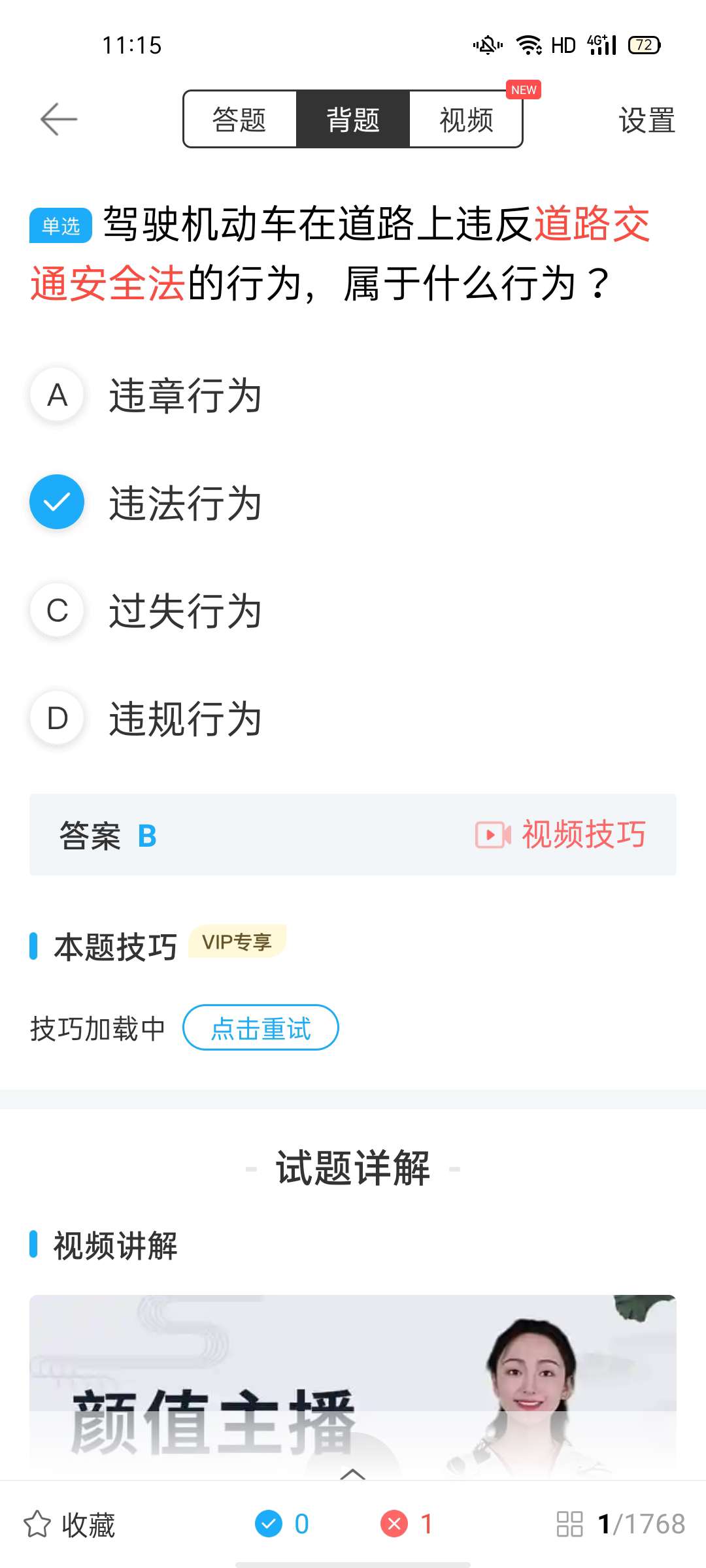706x1568 pixels.
Task: Switch to the 答题 tab
Action: point(240,120)
